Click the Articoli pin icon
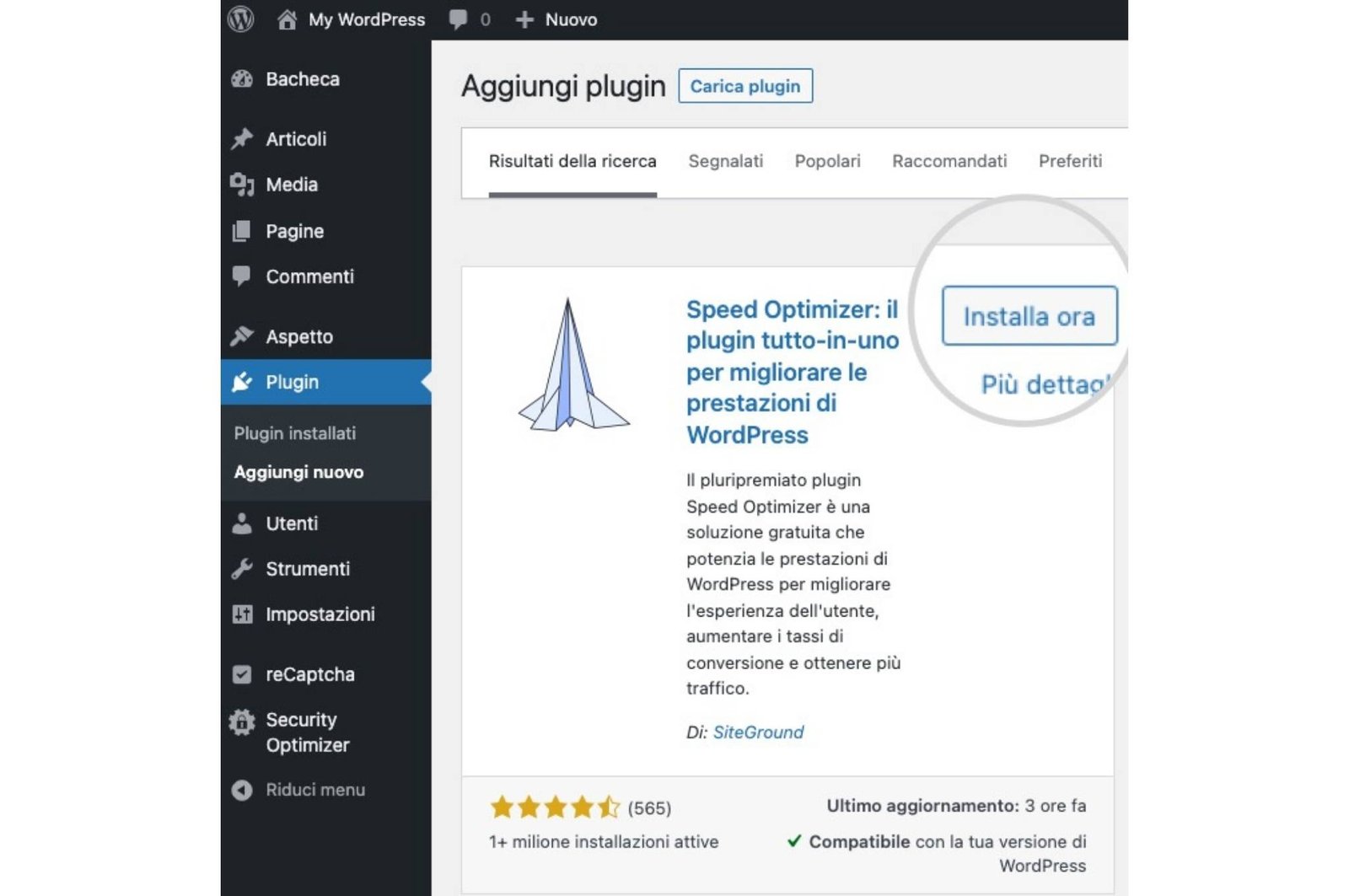Image resolution: width=1349 pixels, height=896 pixels. point(242,138)
